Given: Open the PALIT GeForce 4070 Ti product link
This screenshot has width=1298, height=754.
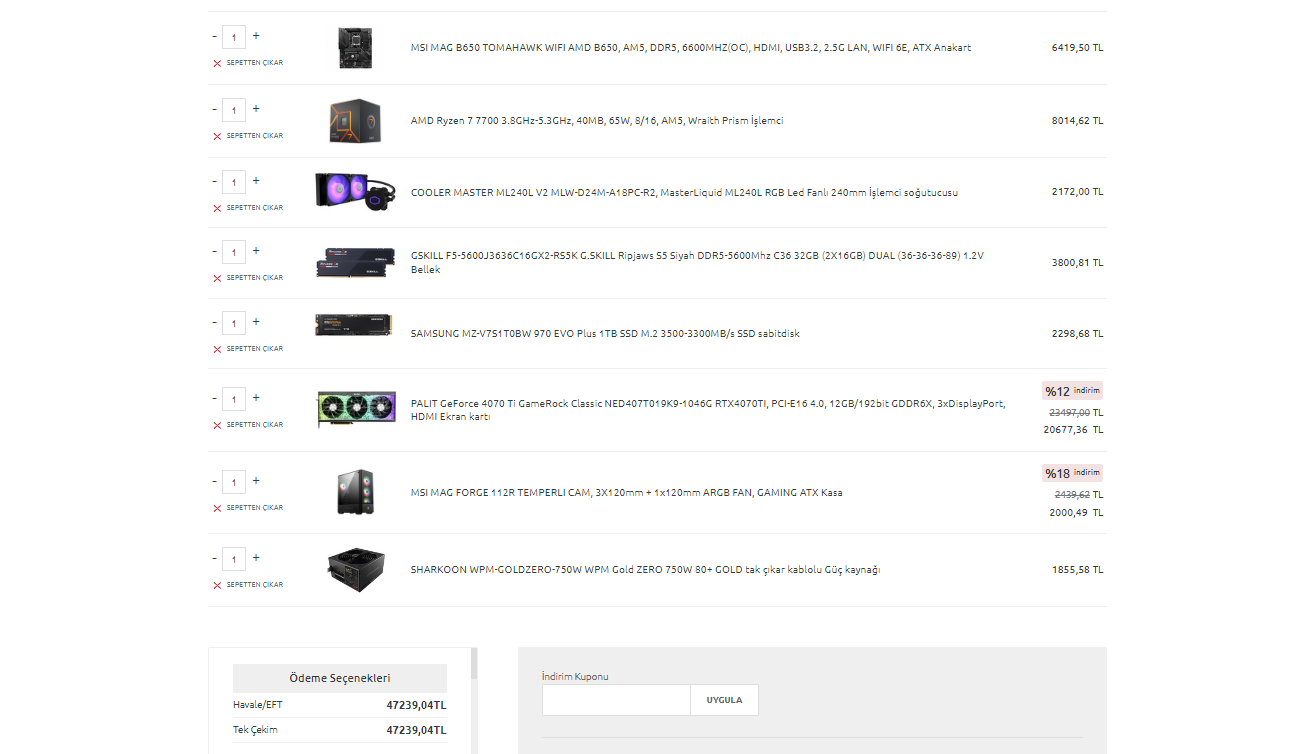Looking at the screenshot, I should (x=708, y=411).
